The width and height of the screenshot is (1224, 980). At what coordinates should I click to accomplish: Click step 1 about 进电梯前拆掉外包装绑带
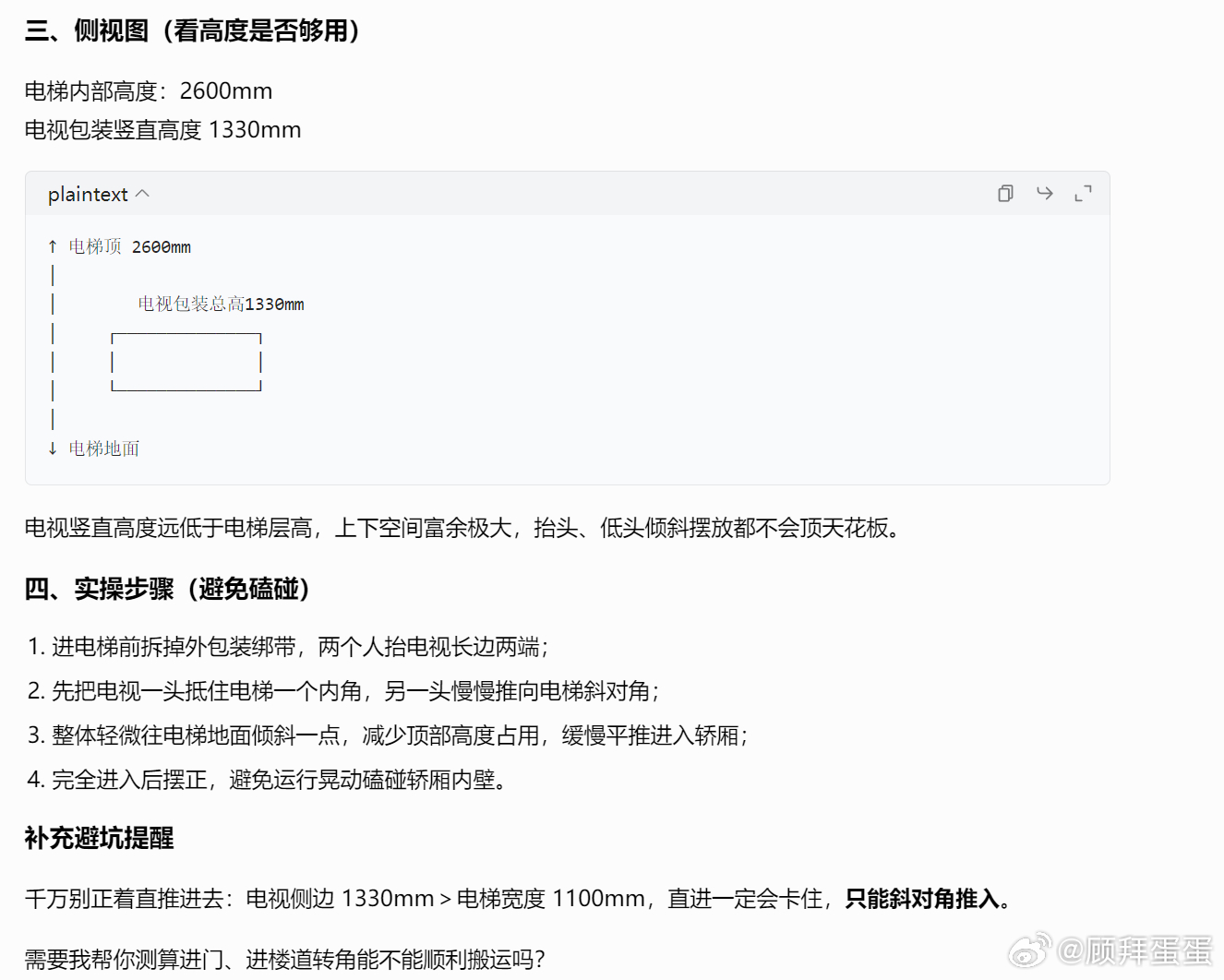[x=287, y=647]
